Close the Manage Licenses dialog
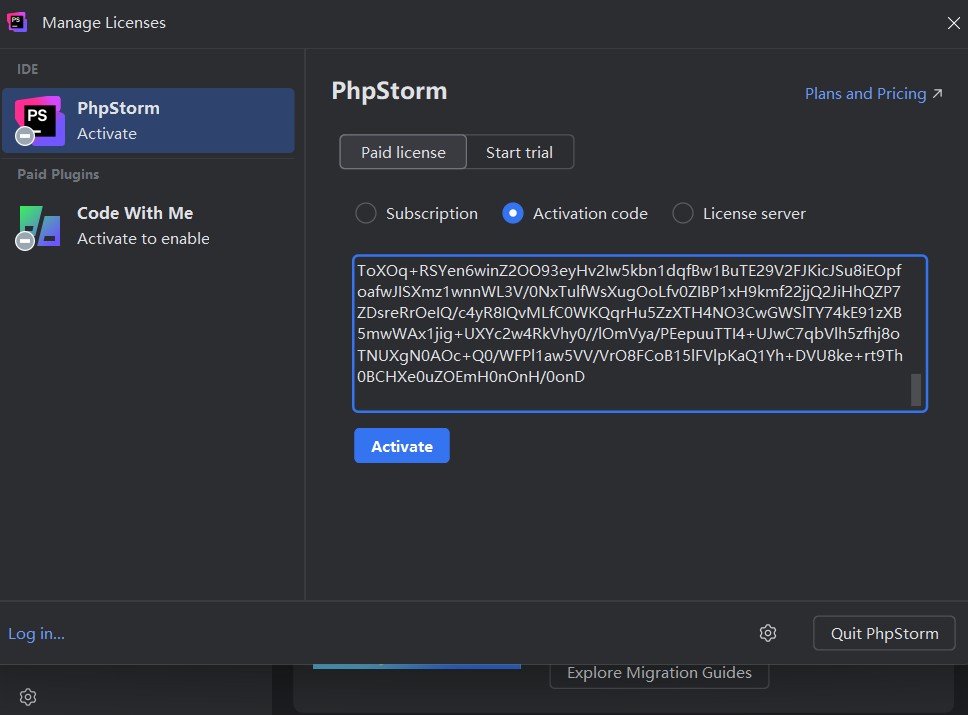The image size is (968, 715). coord(953,23)
